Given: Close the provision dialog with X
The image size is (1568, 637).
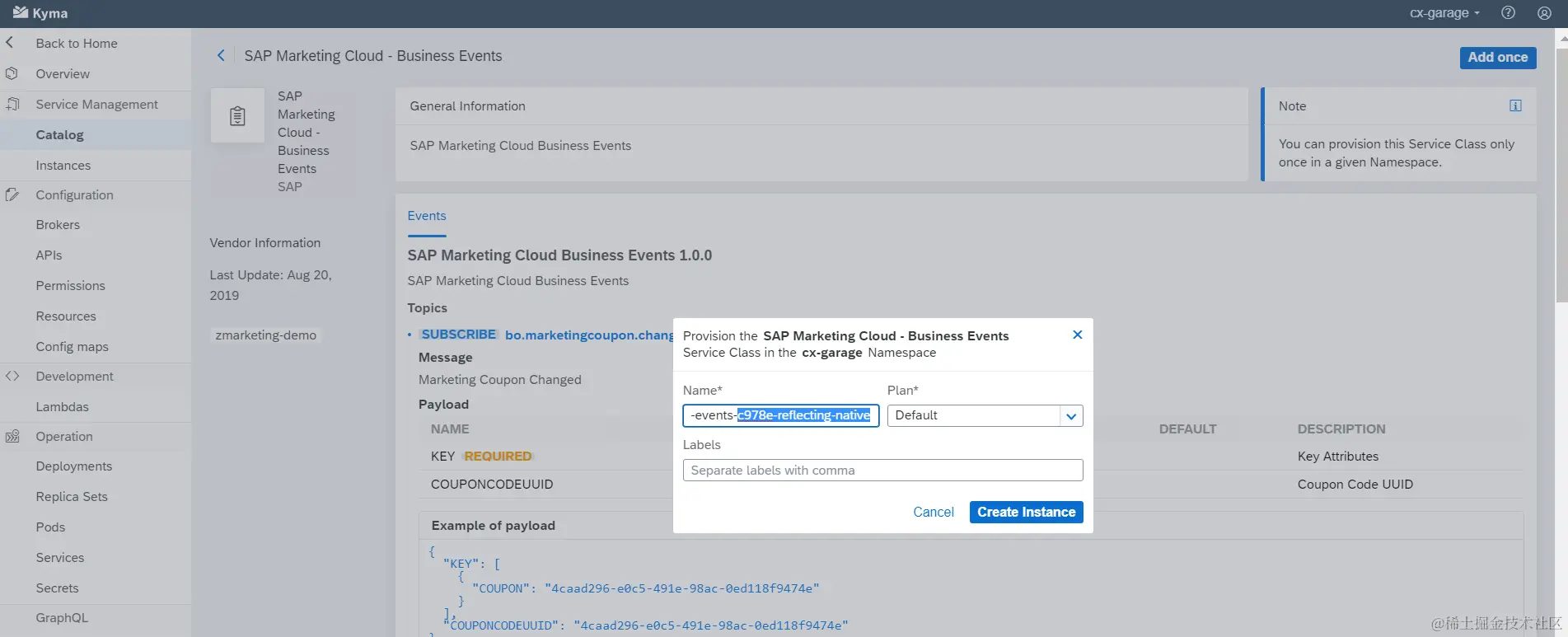Looking at the screenshot, I should [1077, 335].
